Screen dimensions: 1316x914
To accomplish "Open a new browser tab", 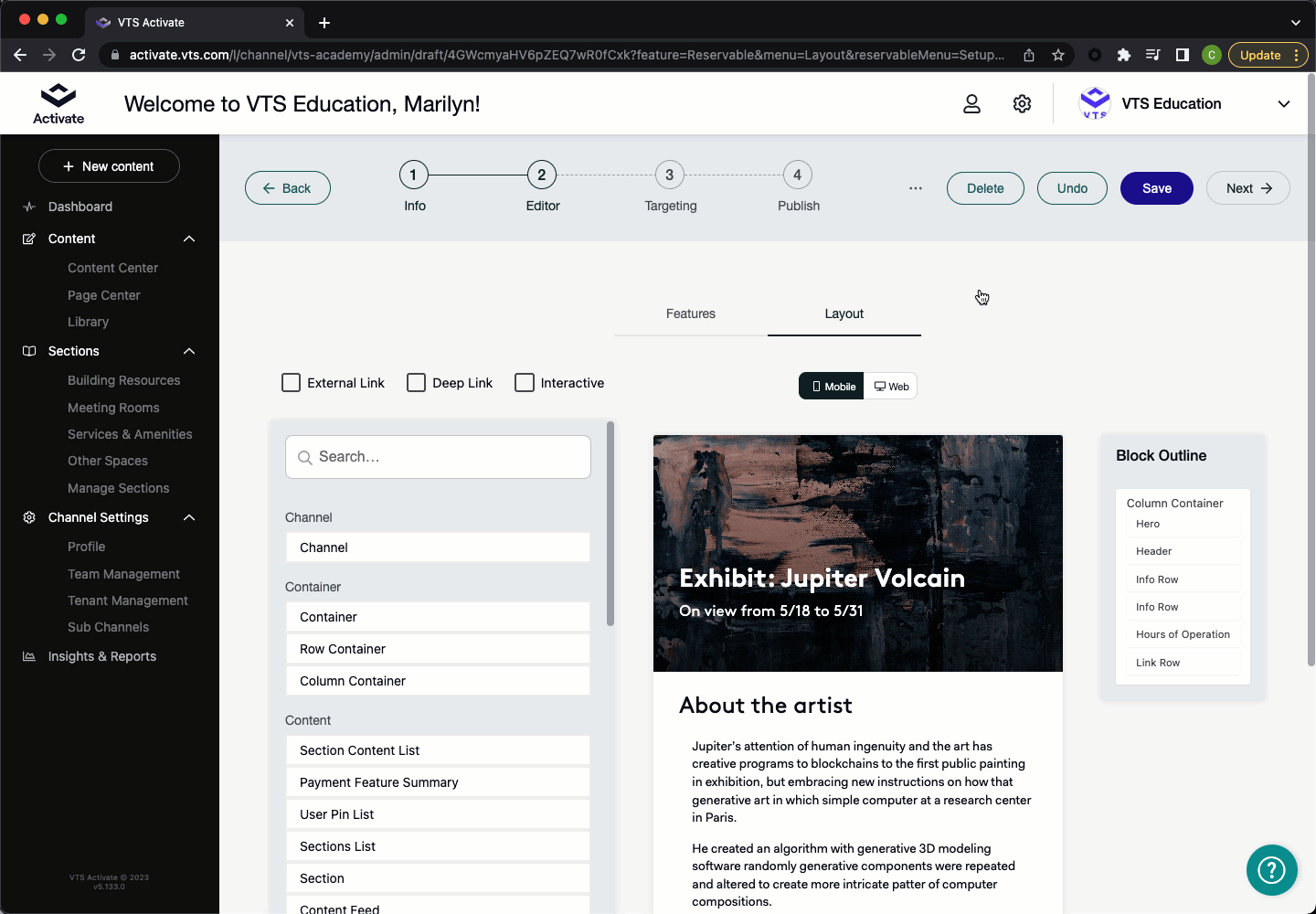I will coord(324,23).
